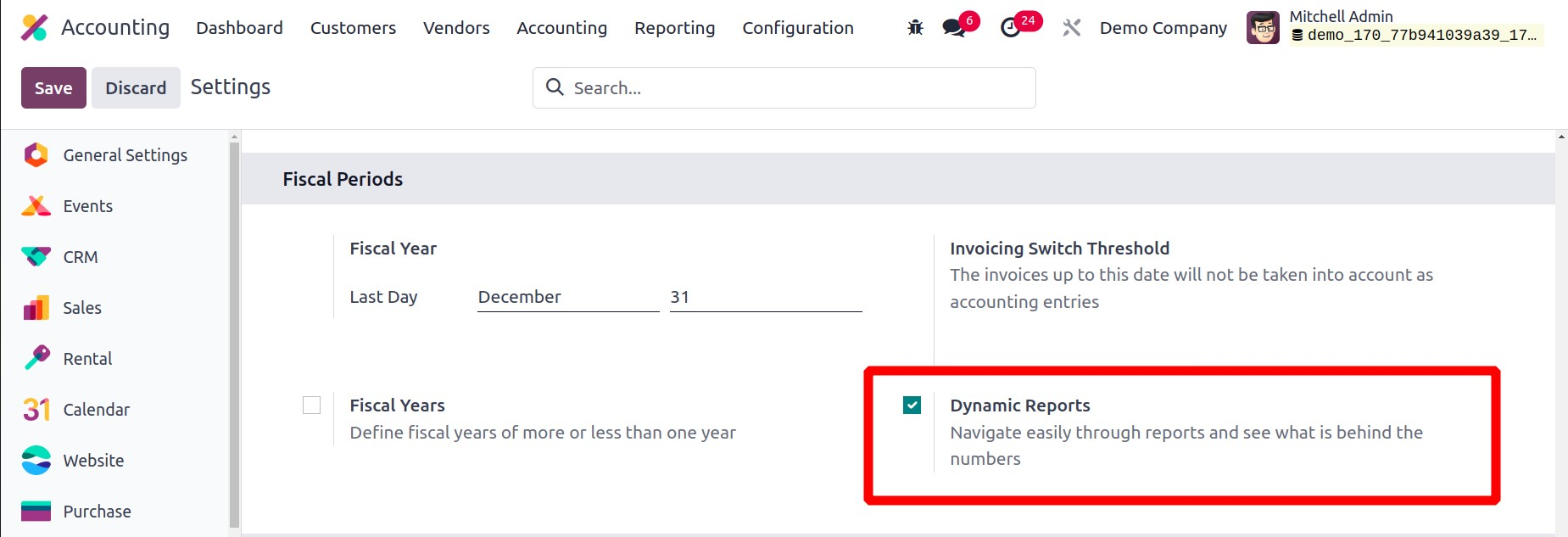Expand the Configuration menu
1568x537 pixels.
(797, 28)
